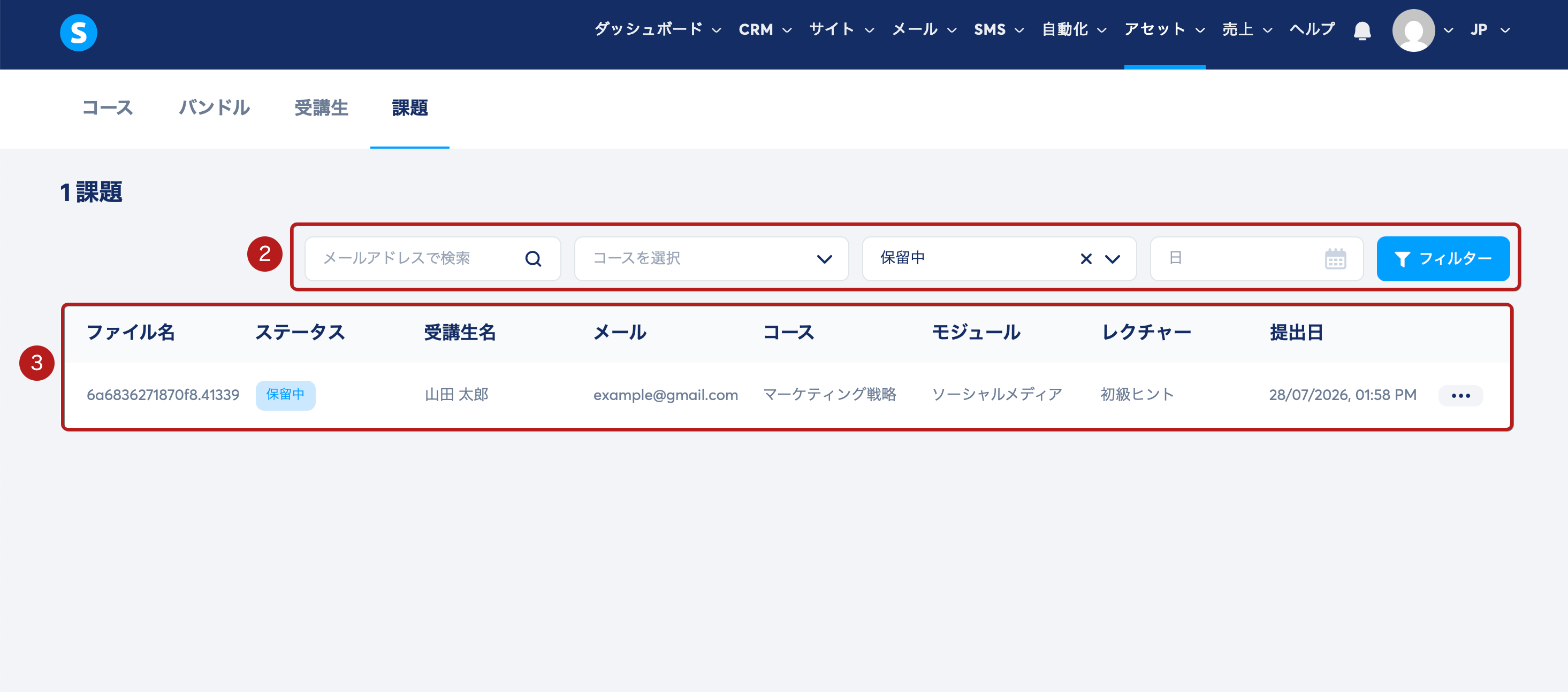Click the 受講生名 column header

[460, 333]
